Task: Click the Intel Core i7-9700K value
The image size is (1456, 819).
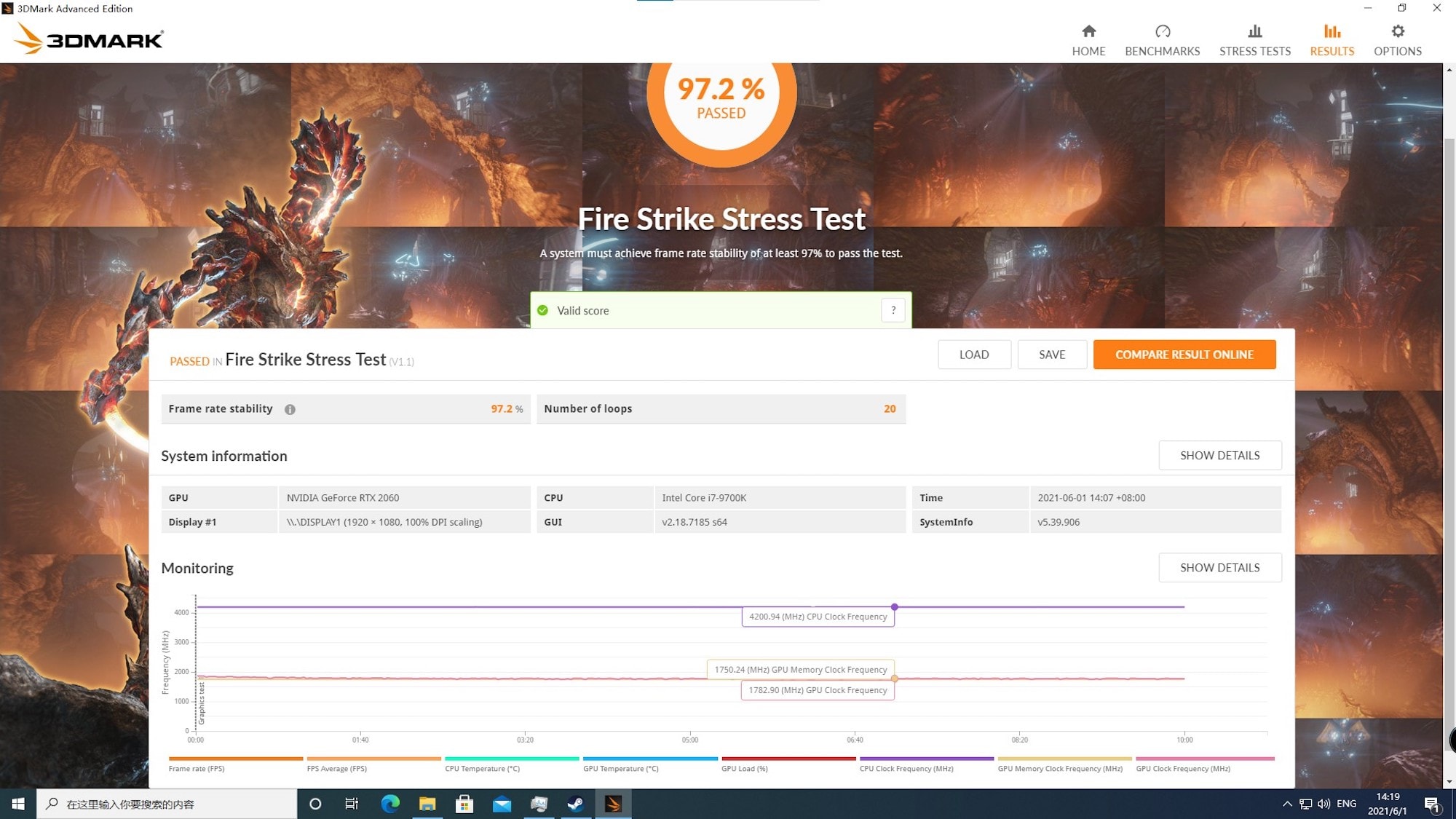Action: click(704, 498)
